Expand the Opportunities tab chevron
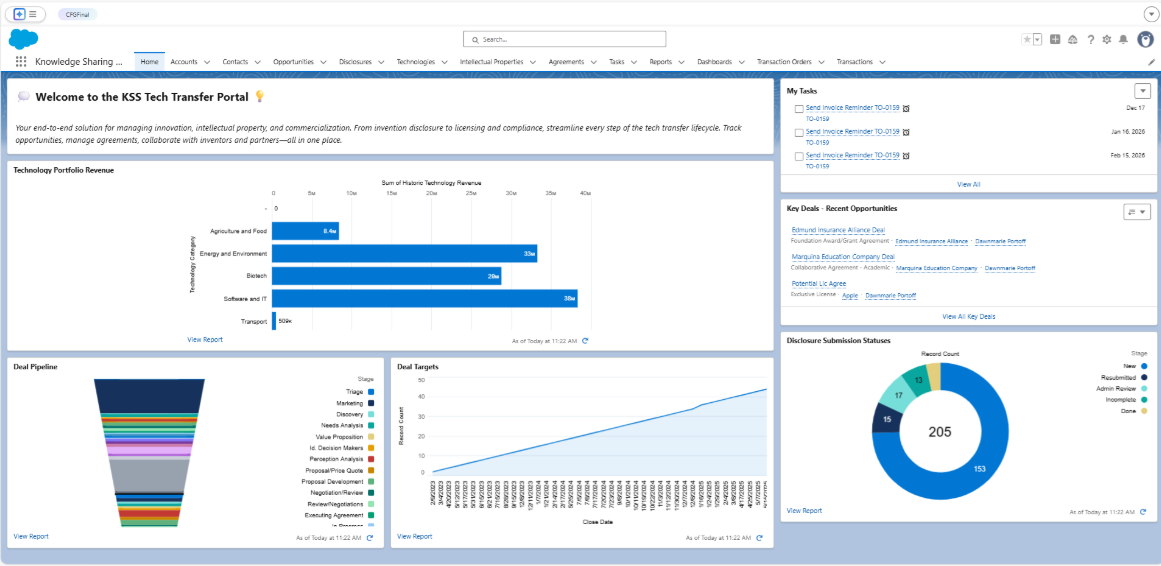Screen dimensions: 1161x566 [x=324, y=62]
